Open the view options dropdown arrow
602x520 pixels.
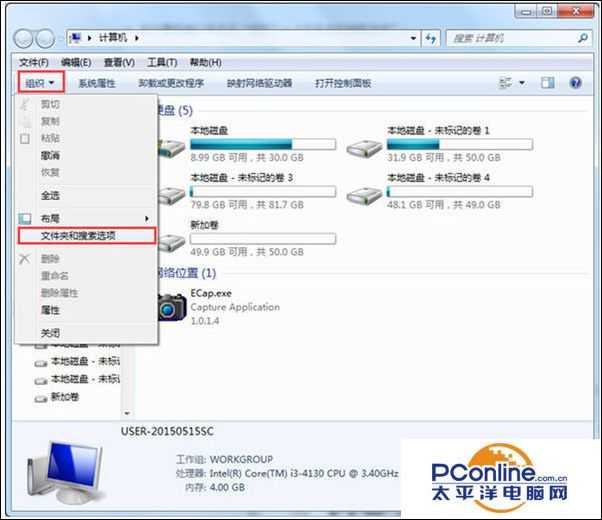pyautogui.click(x=522, y=83)
